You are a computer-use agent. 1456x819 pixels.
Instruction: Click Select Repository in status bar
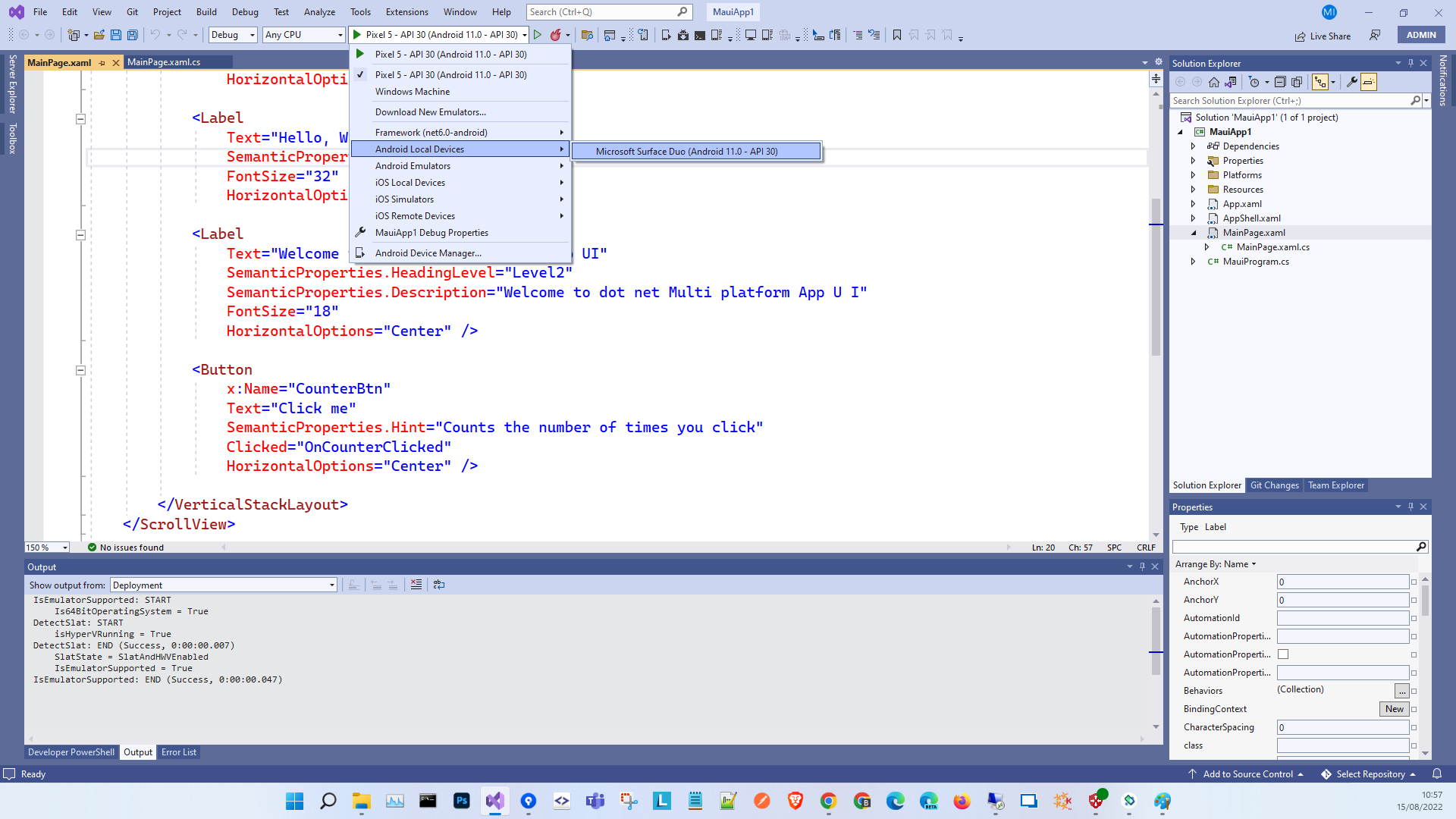1369,774
